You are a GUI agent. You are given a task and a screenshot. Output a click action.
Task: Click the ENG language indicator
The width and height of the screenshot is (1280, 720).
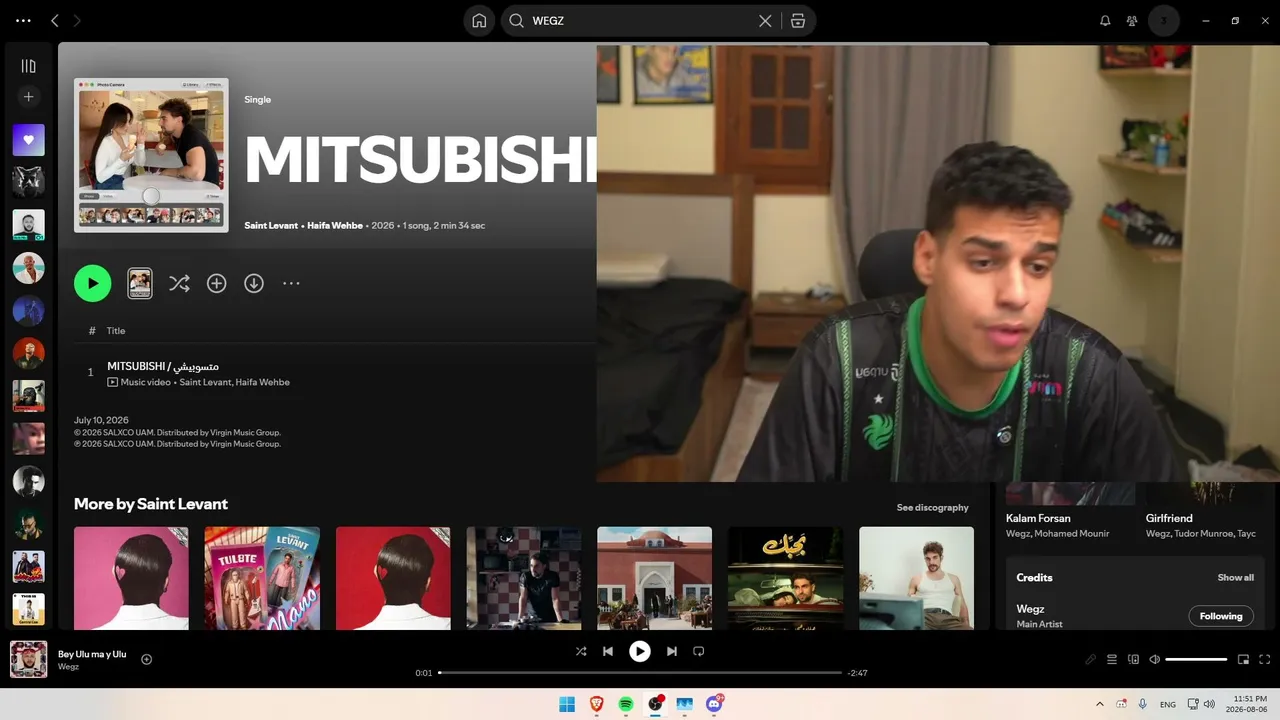[1168, 704]
